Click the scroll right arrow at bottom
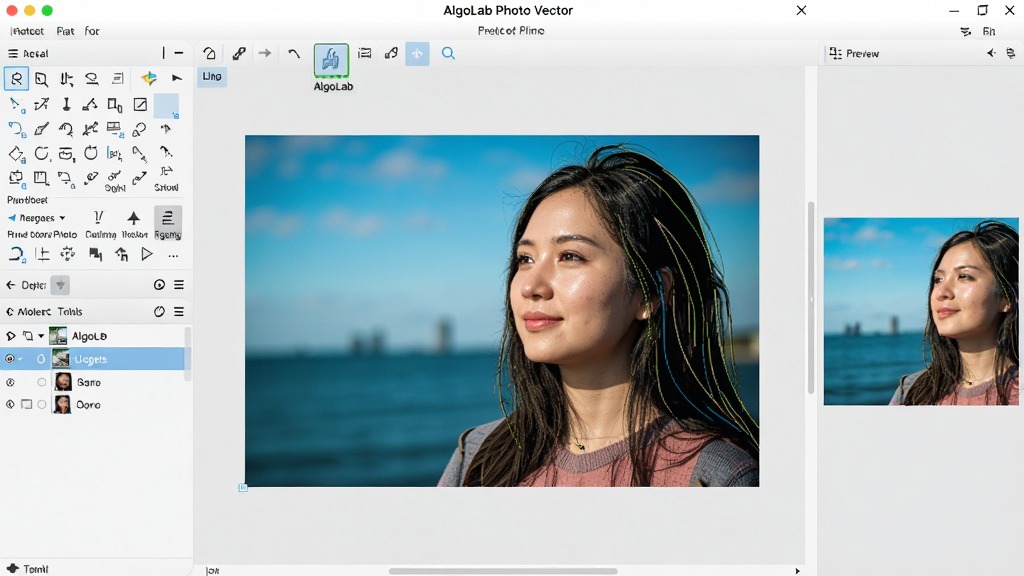This screenshot has height=576, width=1024. (x=797, y=571)
